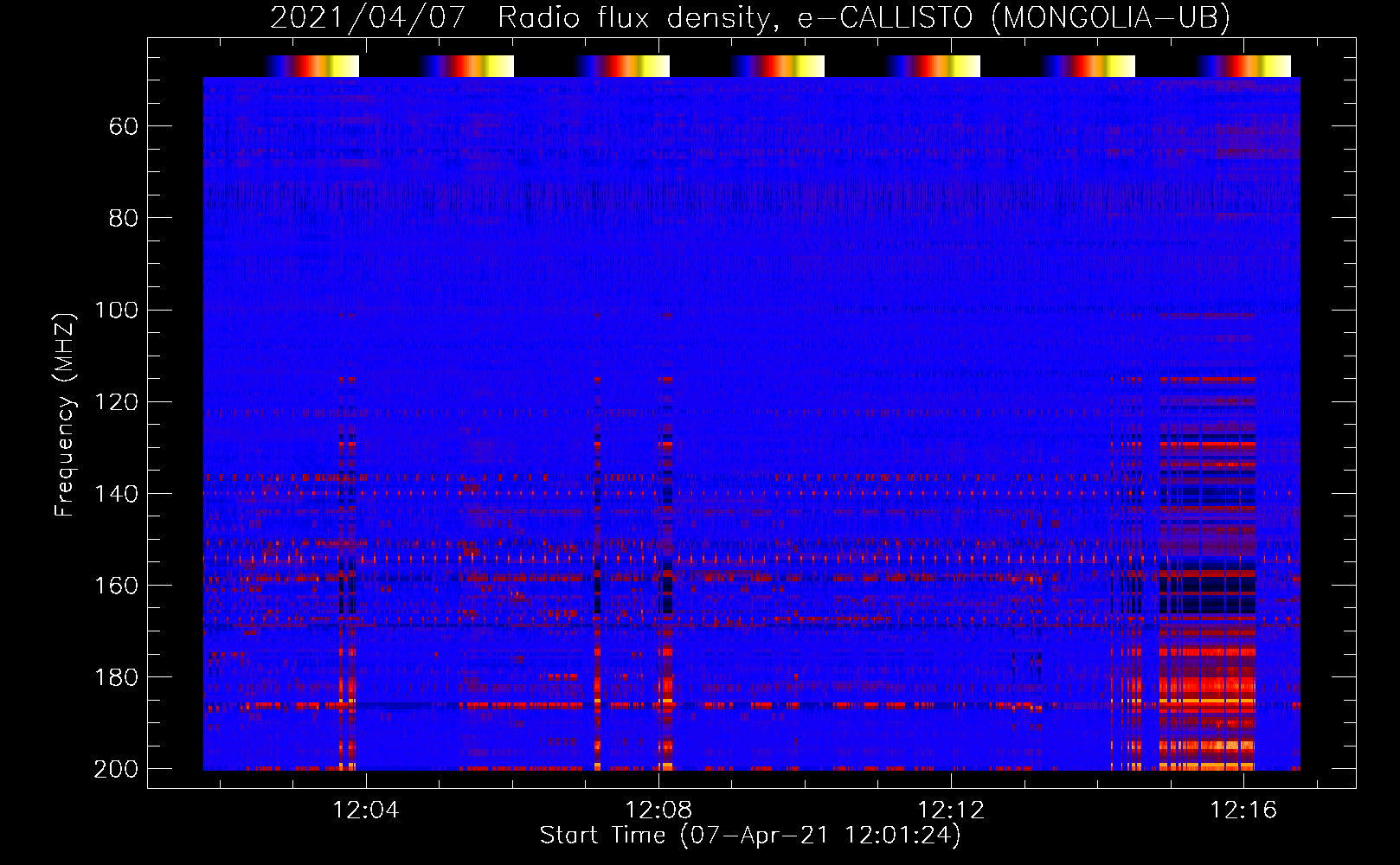Click the 12:04 time tick label
This screenshot has height=865, width=1400.
[366, 811]
